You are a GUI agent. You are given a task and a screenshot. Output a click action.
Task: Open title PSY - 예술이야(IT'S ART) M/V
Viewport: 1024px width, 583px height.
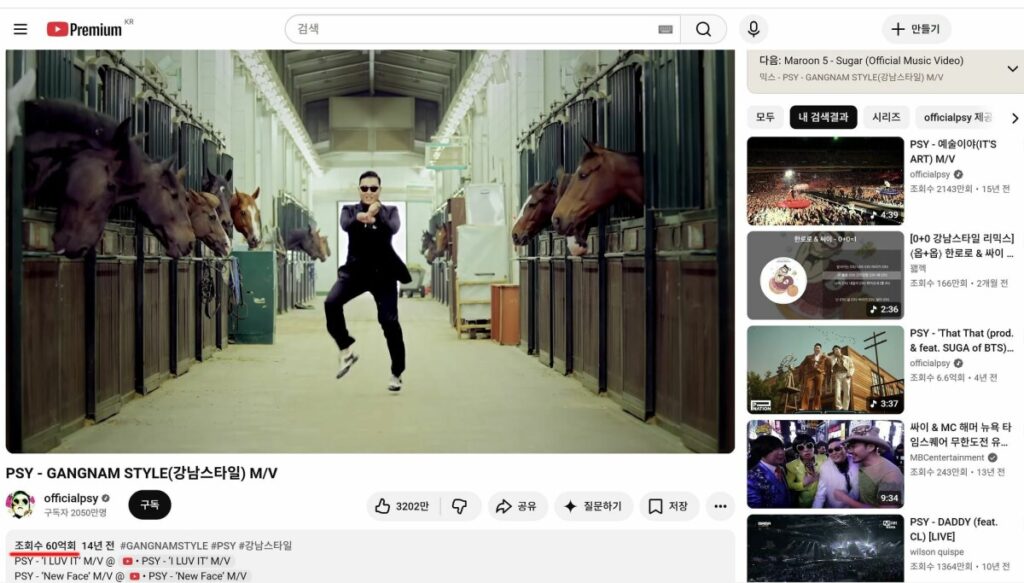953,151
